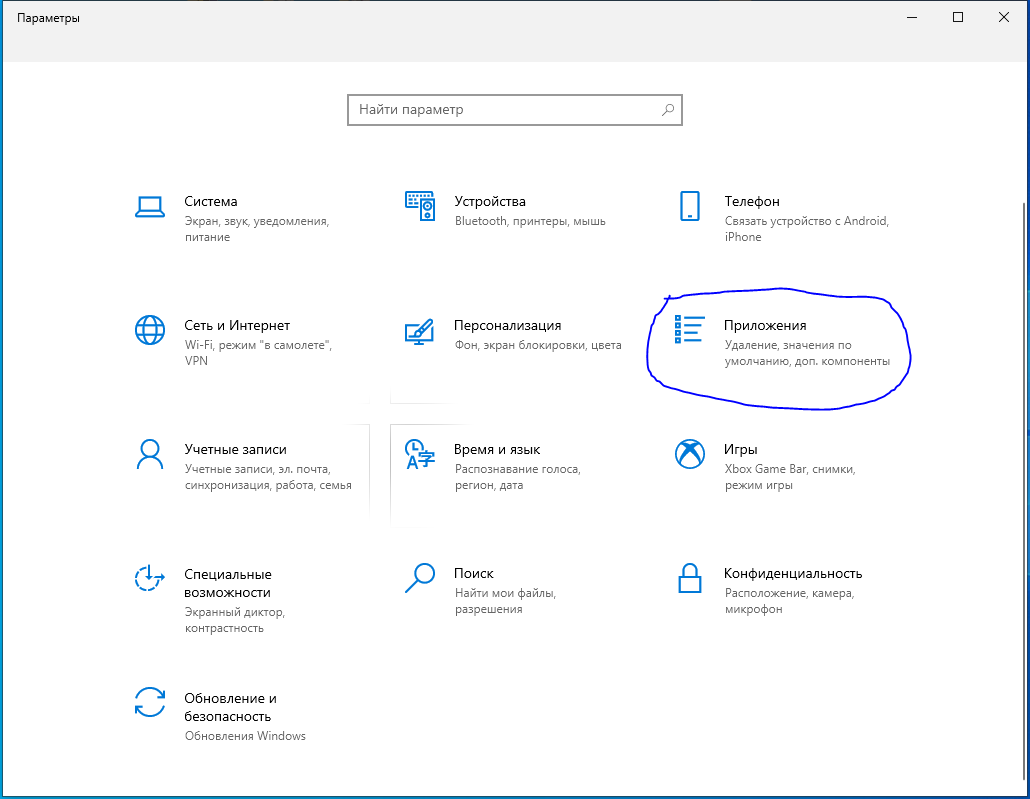Screen dimensions: 1030x799
Task: Select the Время и язык title
Action: (497, 449)
